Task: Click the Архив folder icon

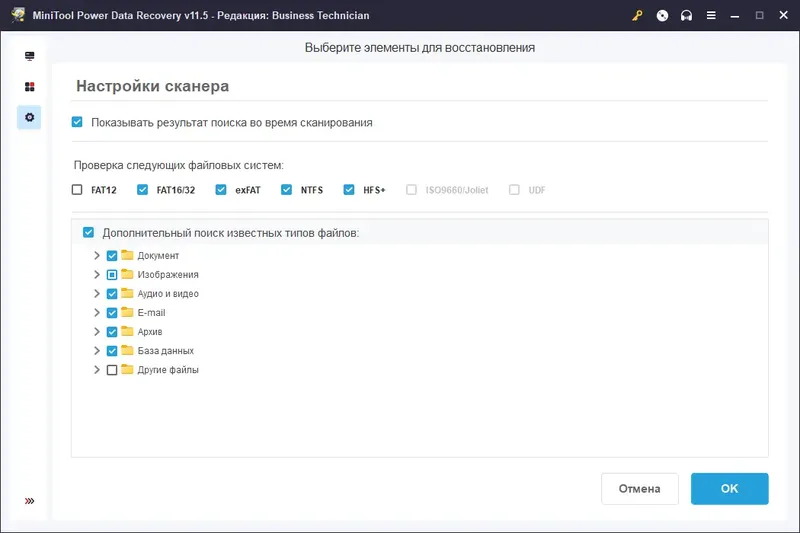Action: 127,331
